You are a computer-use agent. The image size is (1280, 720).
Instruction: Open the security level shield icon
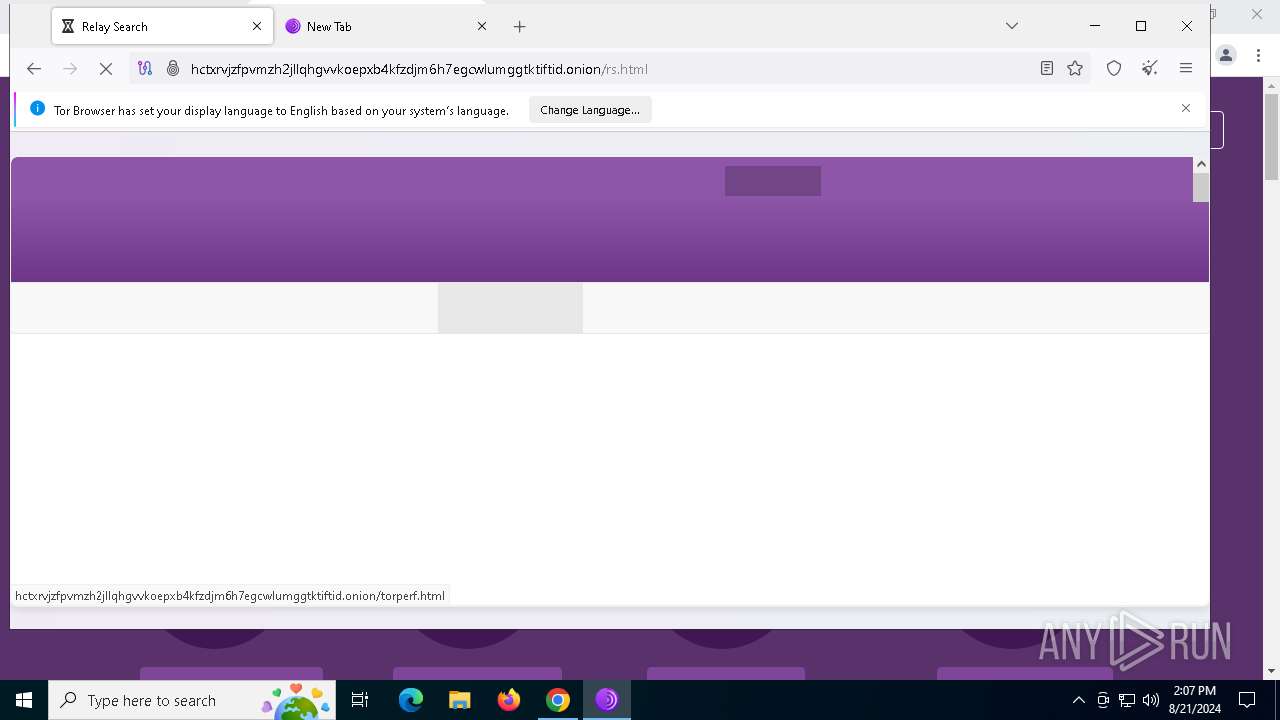pos(1114,69)
